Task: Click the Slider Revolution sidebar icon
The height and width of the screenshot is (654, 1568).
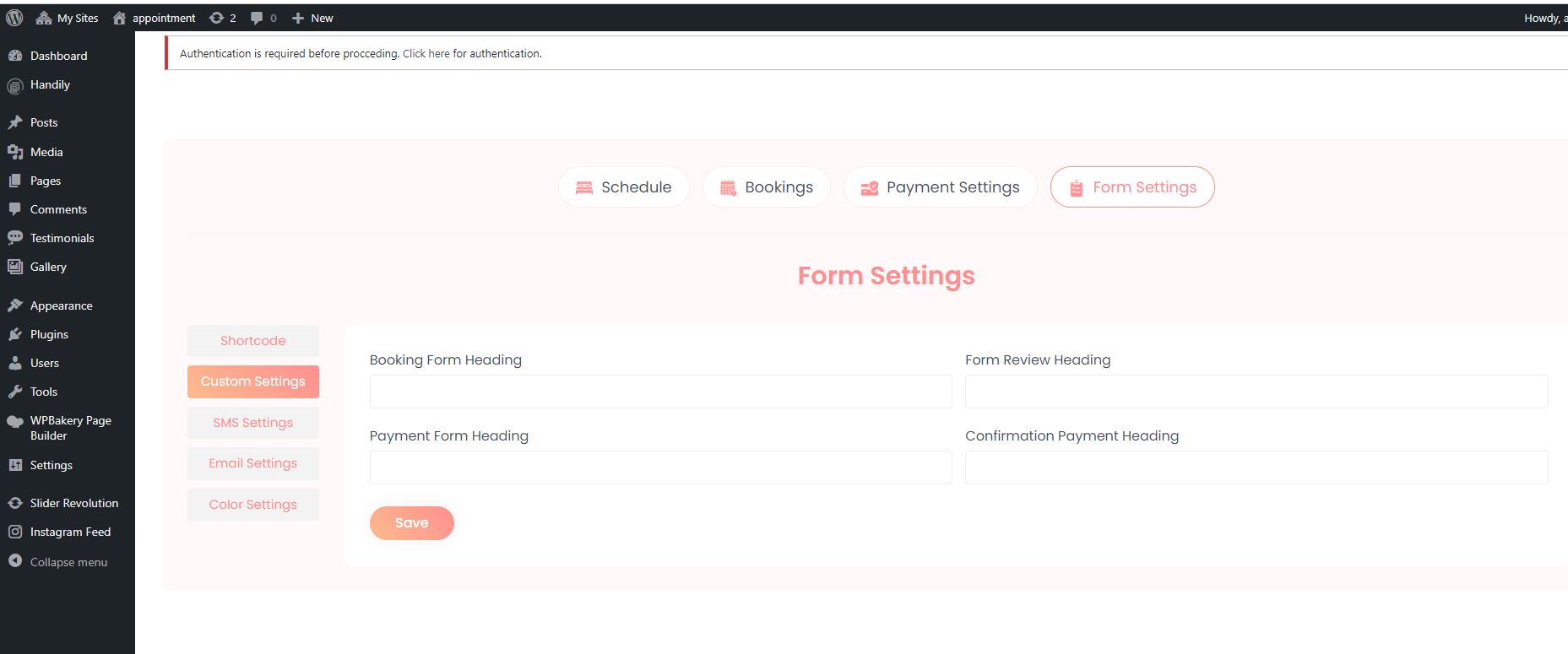Action: click(15, 503)
